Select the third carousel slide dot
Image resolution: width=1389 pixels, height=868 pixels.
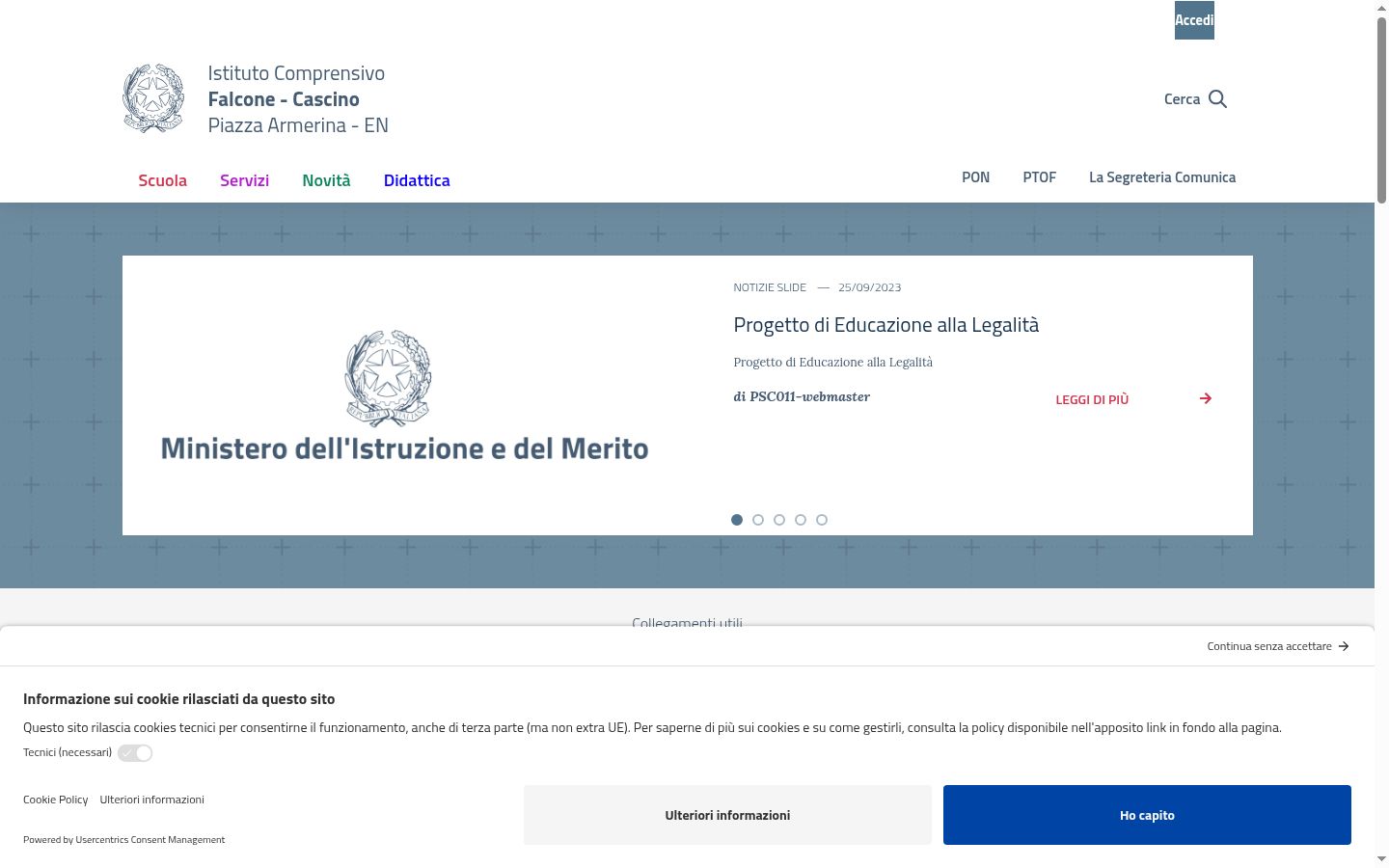click(779, 520)
